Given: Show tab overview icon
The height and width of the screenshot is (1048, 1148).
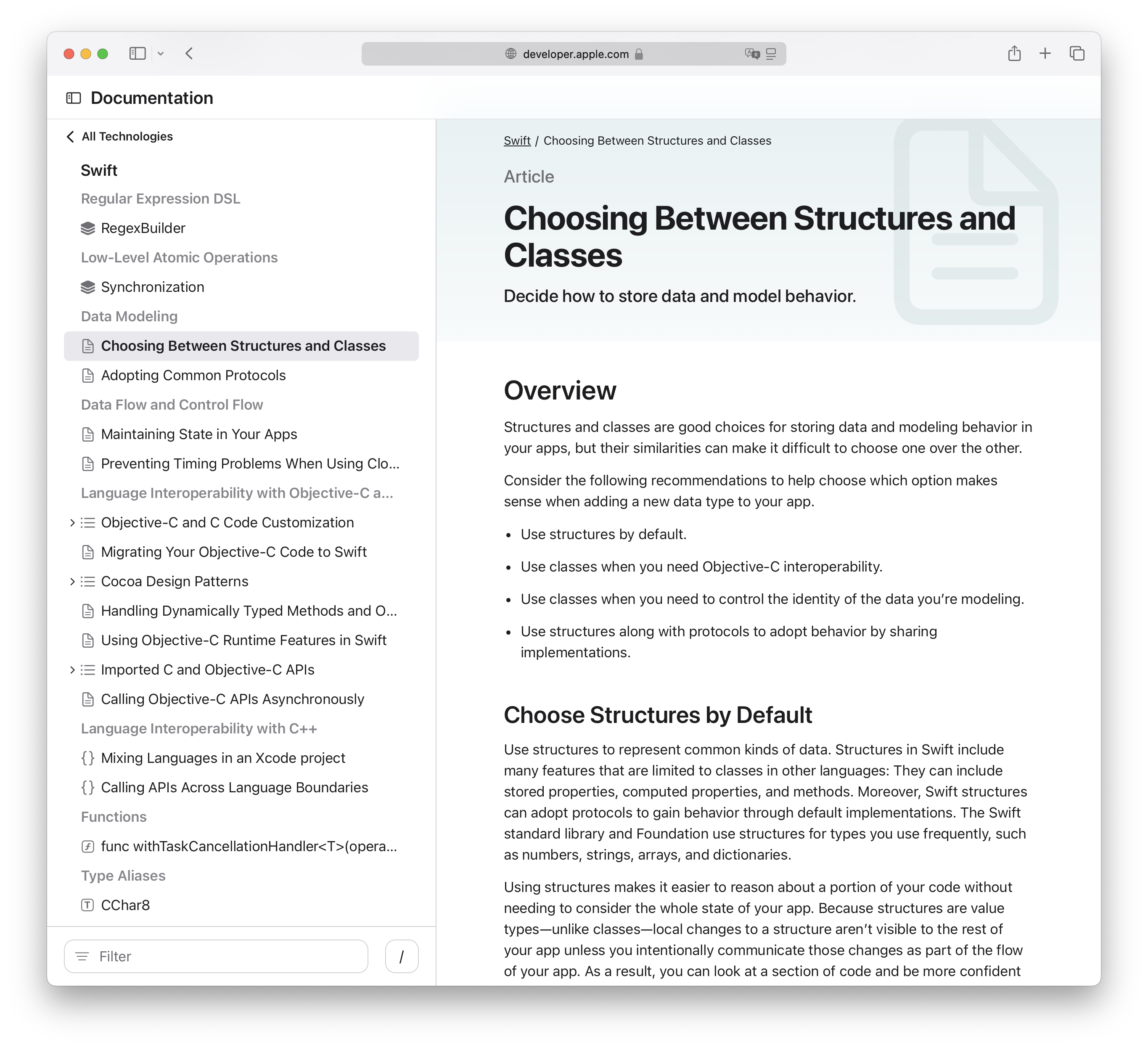Looking at the screenshot, I should click(1077, 53).
